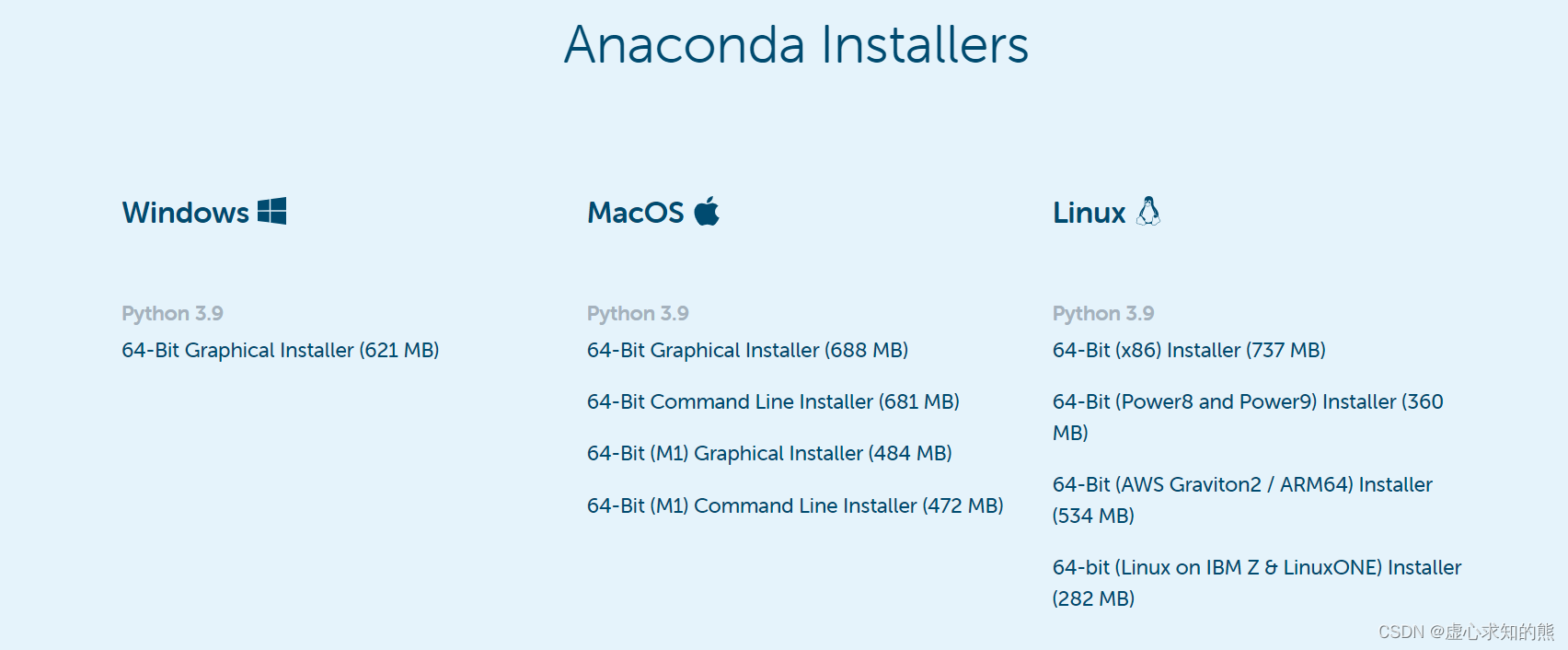
Task: Click the Anaconda Installers page title
Action: coord(797,45)
